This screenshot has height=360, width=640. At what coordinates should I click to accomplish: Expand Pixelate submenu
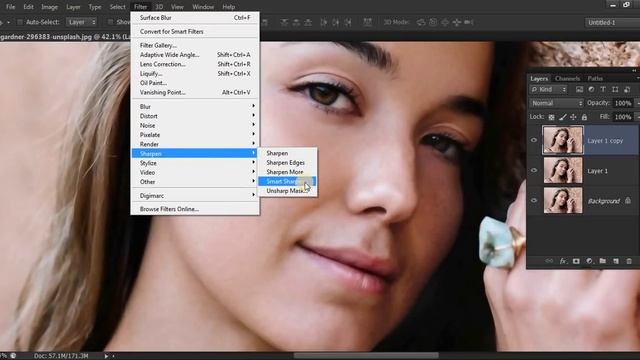click(195, 135)
